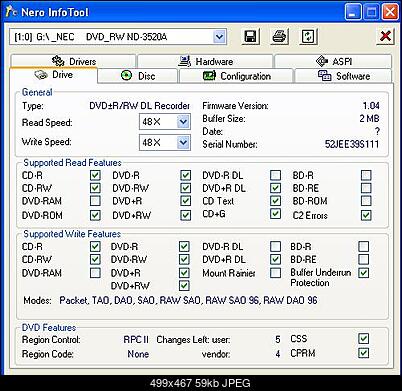The height and width of the screenshot is (391, 402).
Task: Minimize the Nero InfoTool window
Action: [353, 12]
